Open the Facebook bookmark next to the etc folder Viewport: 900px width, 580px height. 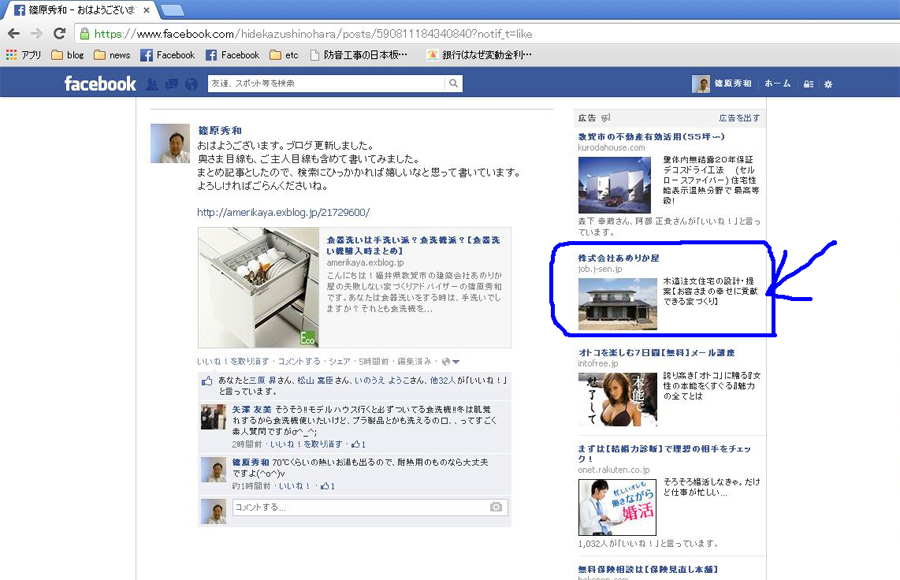click(x=232, y=55)
